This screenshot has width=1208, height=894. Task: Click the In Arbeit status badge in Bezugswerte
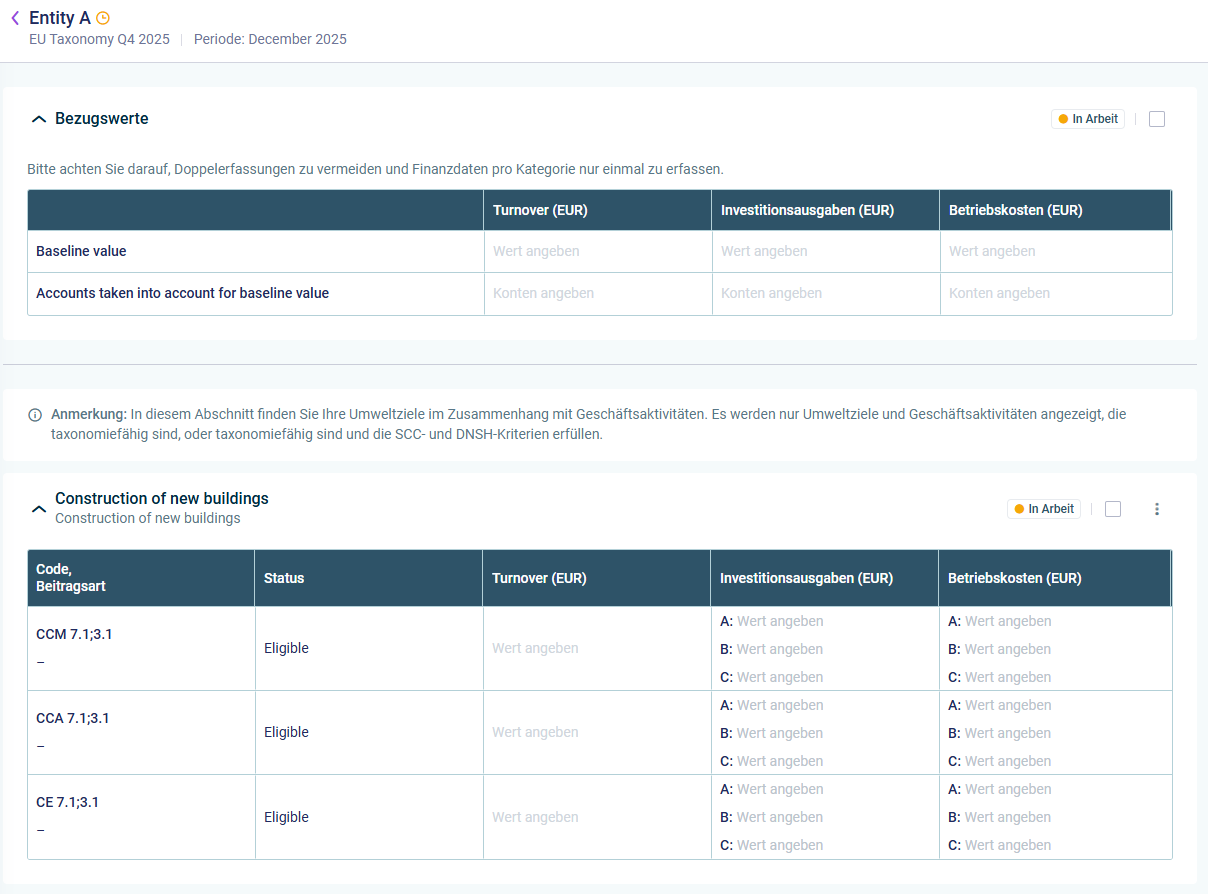click(x=1088, y=119)
